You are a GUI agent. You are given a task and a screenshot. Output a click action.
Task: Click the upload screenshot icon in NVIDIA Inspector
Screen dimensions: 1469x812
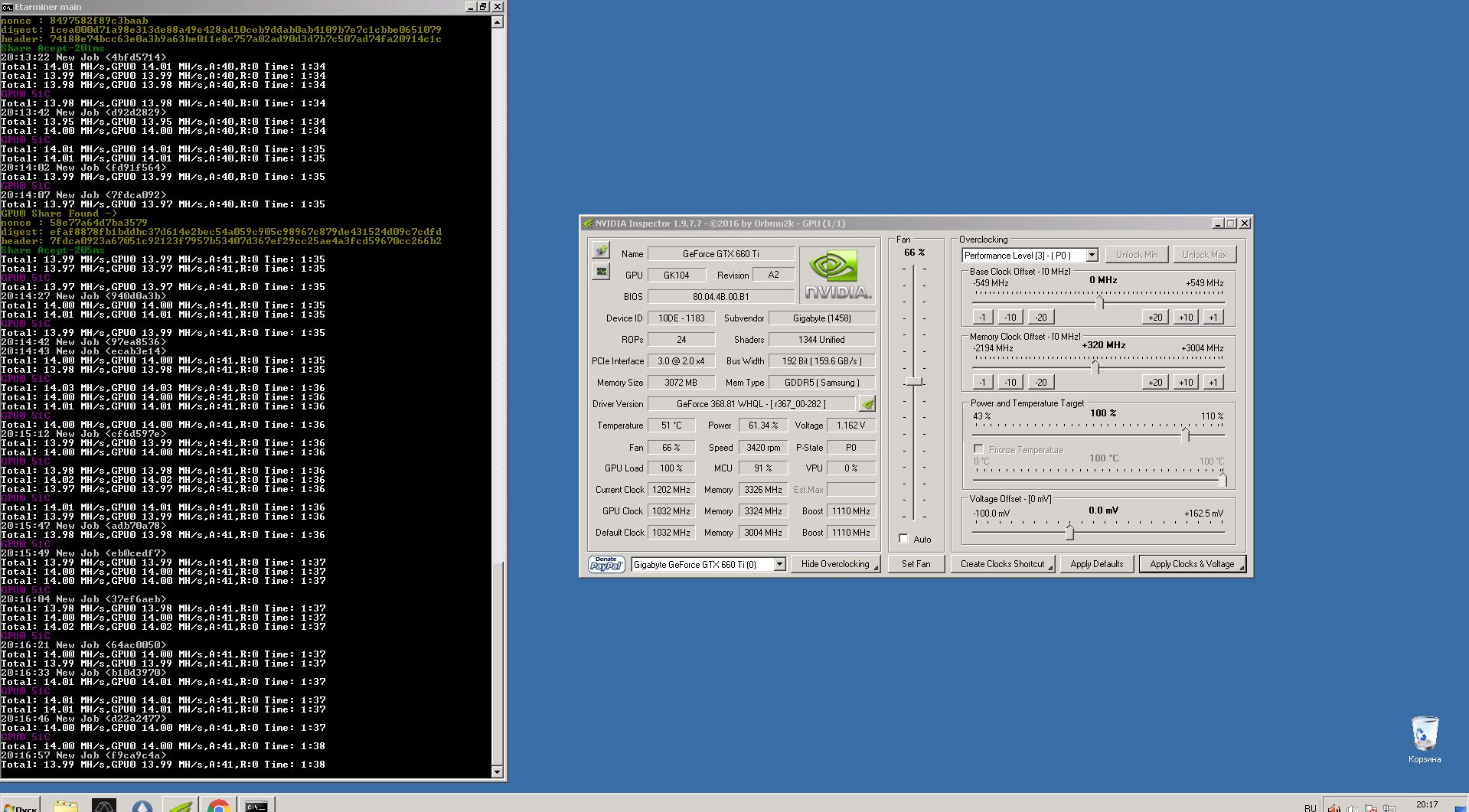tap(601, 250)
